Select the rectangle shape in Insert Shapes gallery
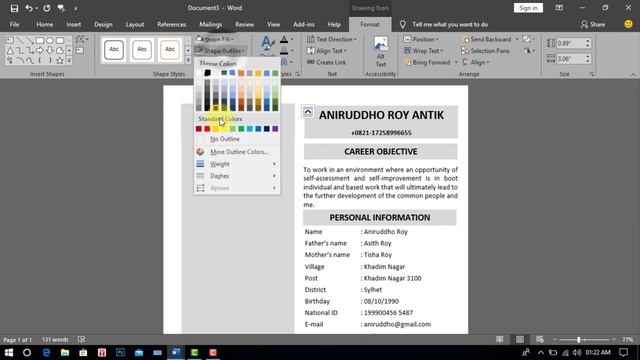Screen dimensions: 640x360 point(40,40)
